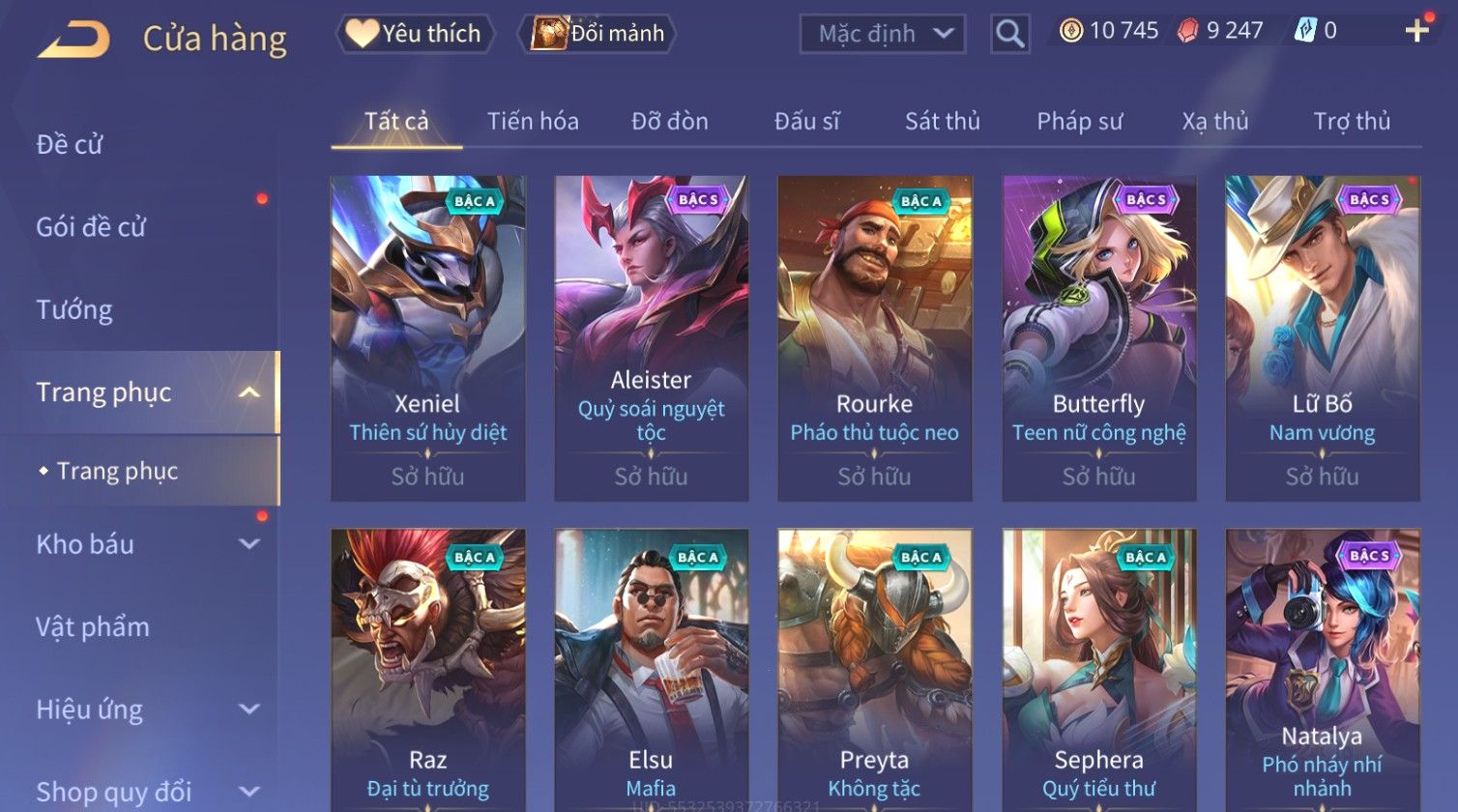
Task: Click the blue voucher currency icon
Action: tap(1306, 31)
